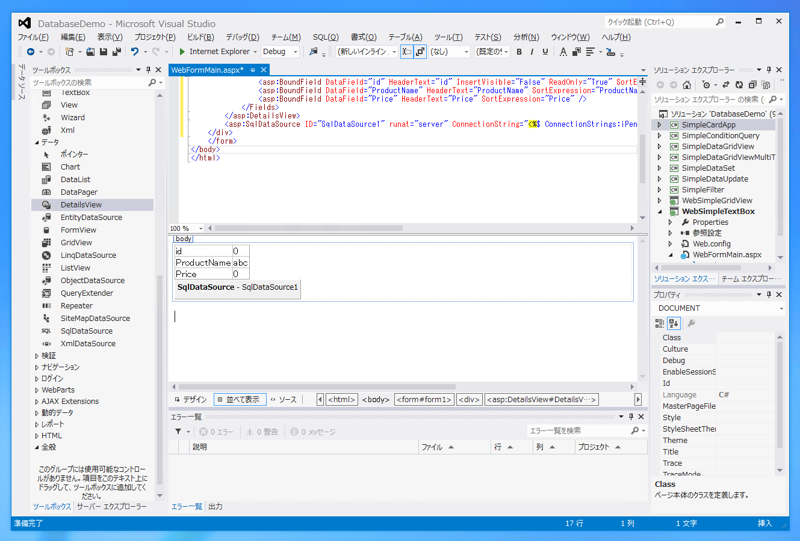This screenshot has width=800, height=541.
Task: Click SqlDataSource1 control in designer
Action: (x=237, y=287)
